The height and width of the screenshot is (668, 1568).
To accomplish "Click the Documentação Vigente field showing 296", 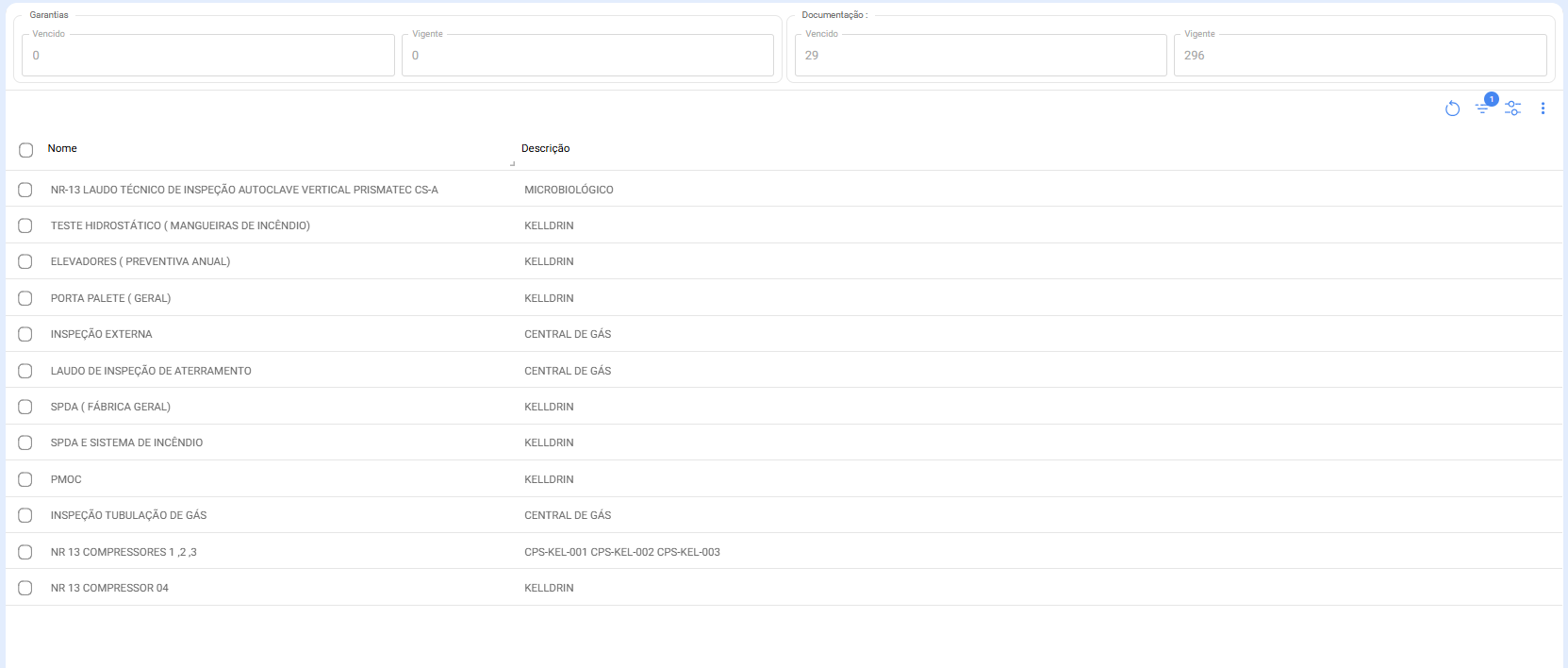I will click(1361, 55).
